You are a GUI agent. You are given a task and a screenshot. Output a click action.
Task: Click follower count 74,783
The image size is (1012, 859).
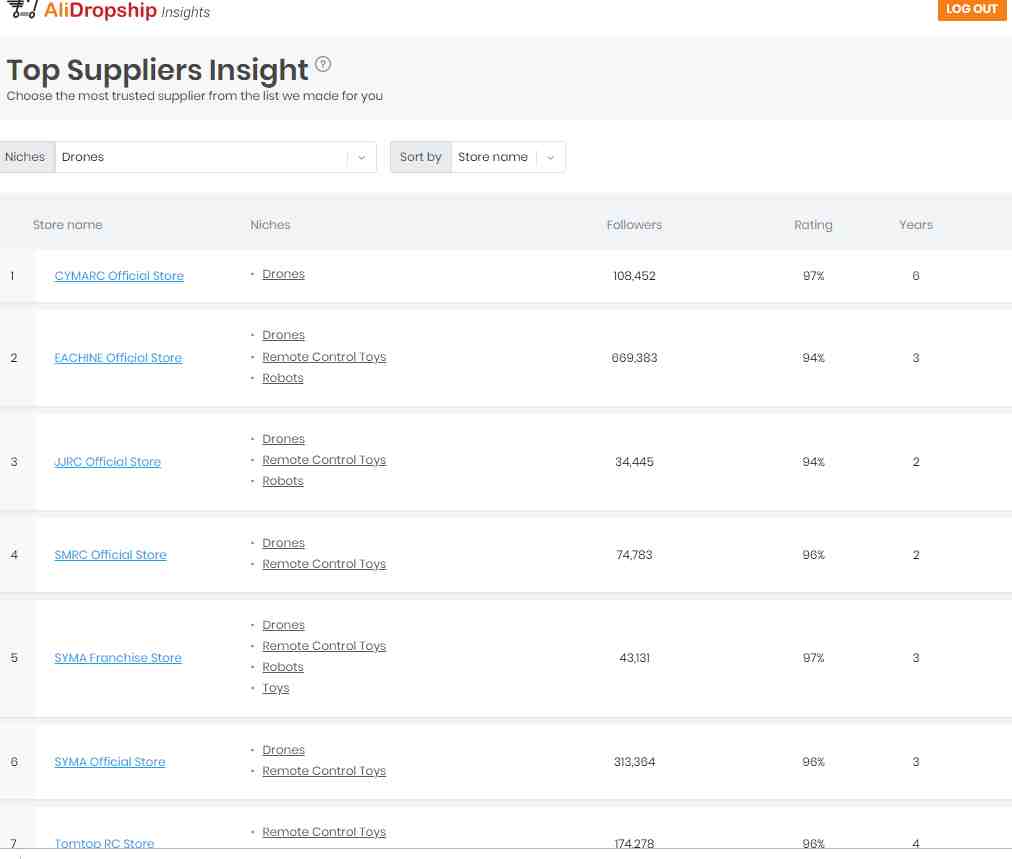click(x=634, y=554)
